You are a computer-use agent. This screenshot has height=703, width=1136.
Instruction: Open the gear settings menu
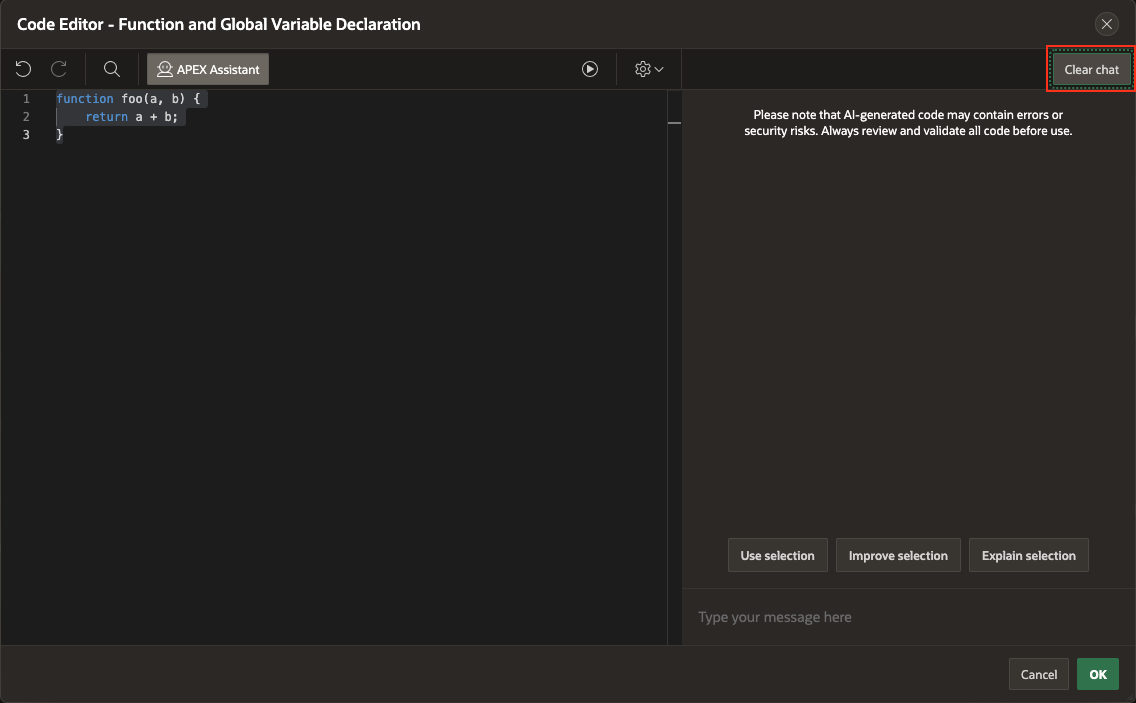coord(649,69)
